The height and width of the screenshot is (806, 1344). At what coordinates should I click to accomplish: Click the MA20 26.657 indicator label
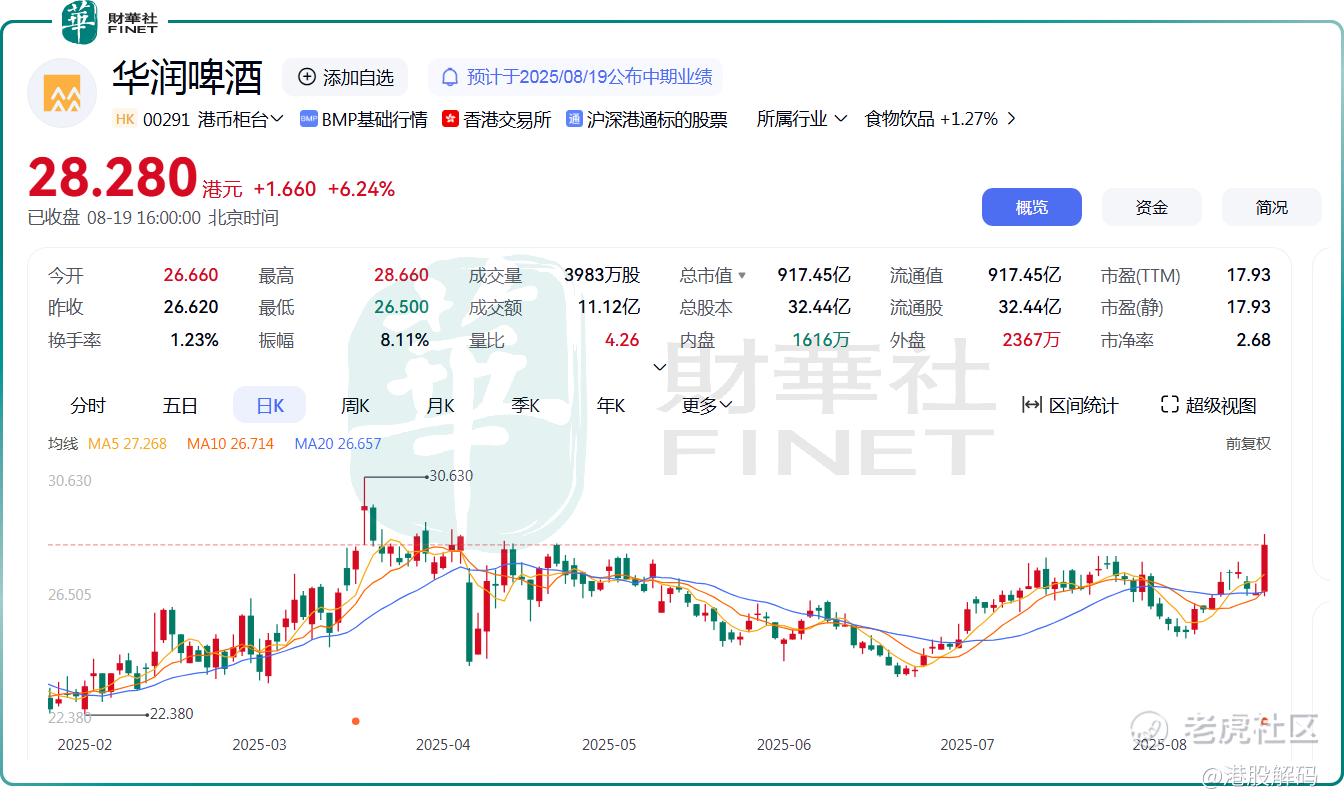coord(338,443)
